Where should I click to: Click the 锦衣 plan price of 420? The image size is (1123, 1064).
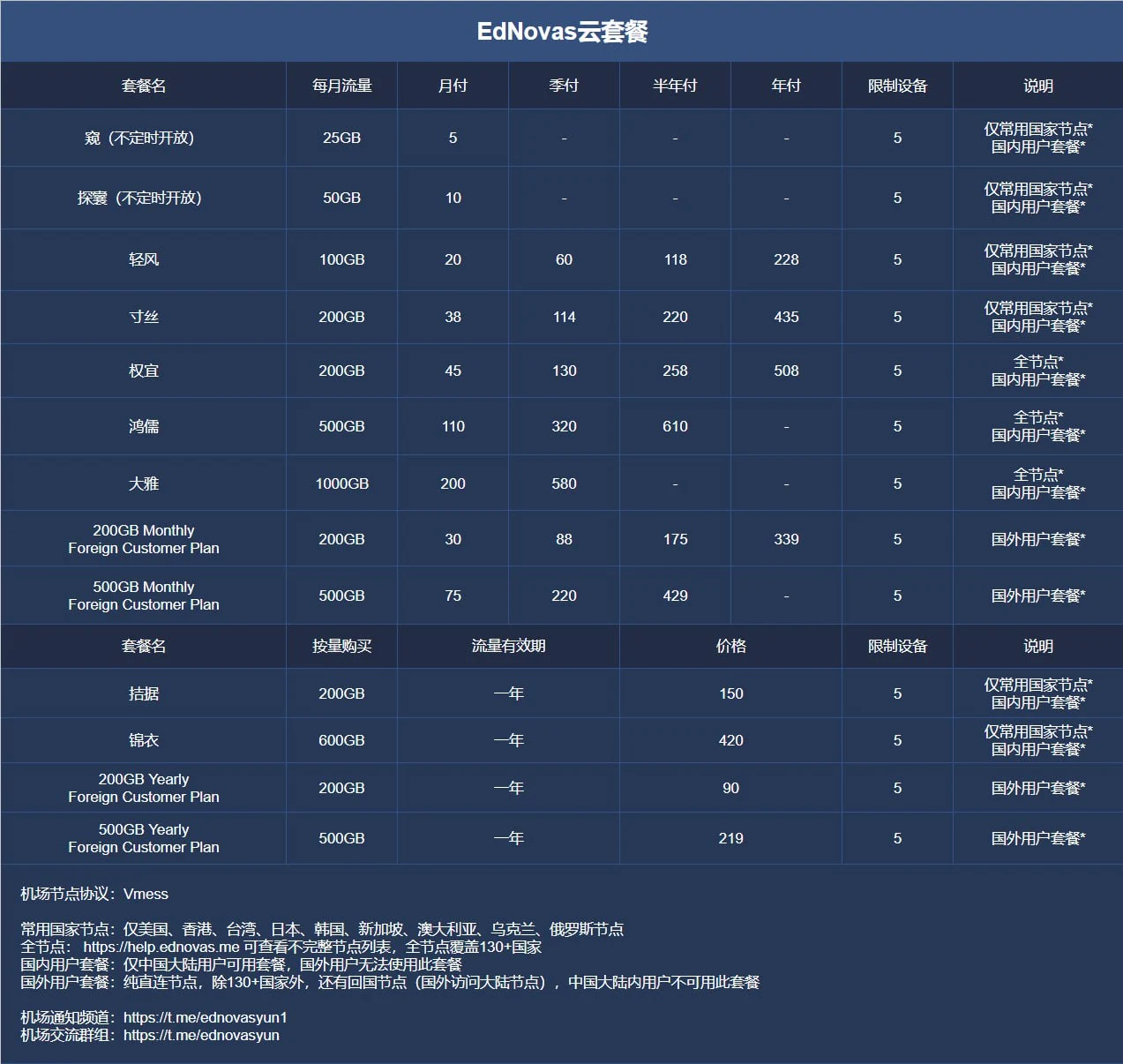click(730, 740)
